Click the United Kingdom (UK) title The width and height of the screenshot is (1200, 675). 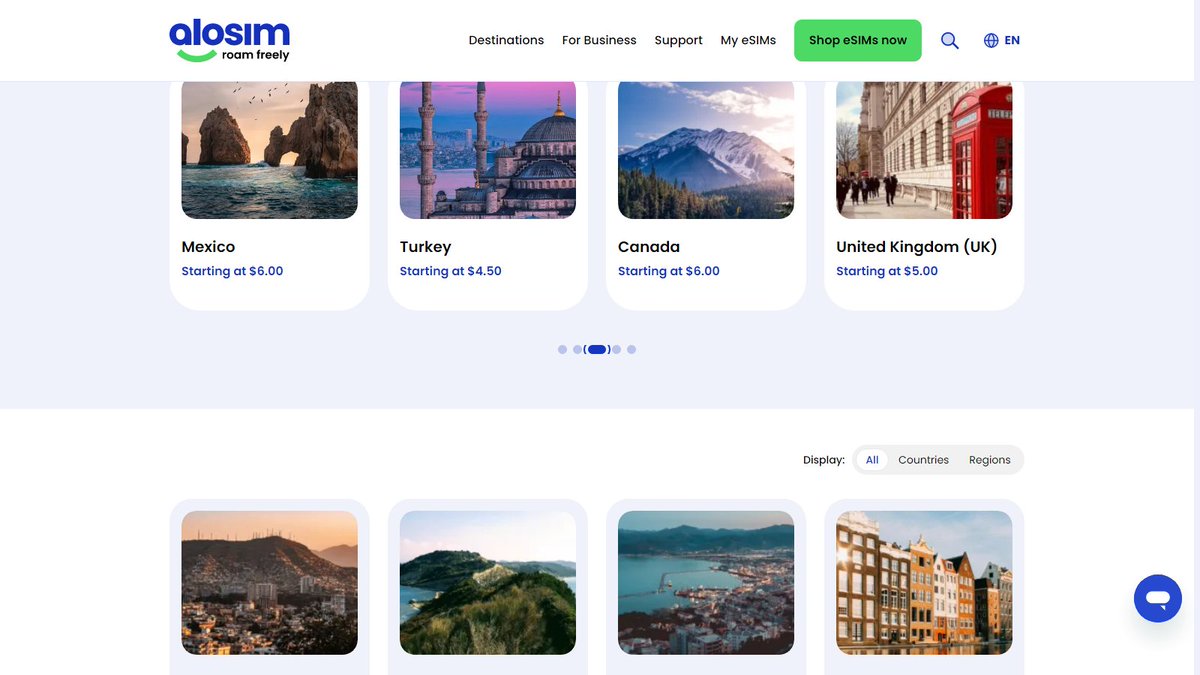(917, 247)
